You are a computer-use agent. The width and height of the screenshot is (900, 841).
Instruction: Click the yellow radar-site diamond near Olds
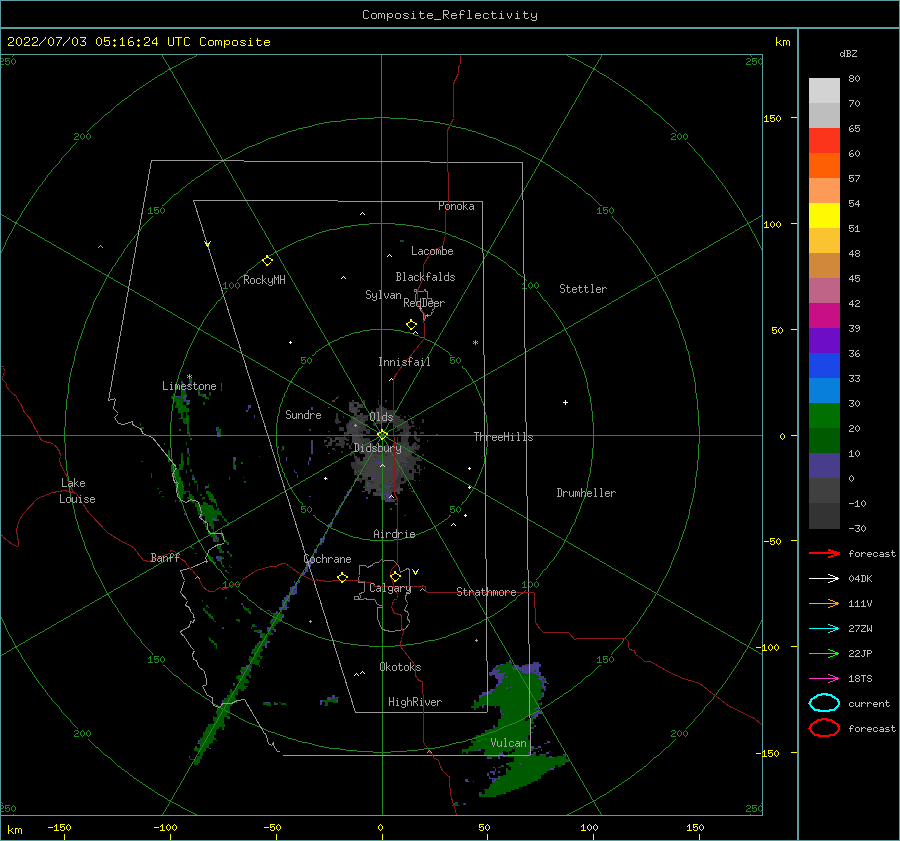pyautogui.click(x=382, y=435)
